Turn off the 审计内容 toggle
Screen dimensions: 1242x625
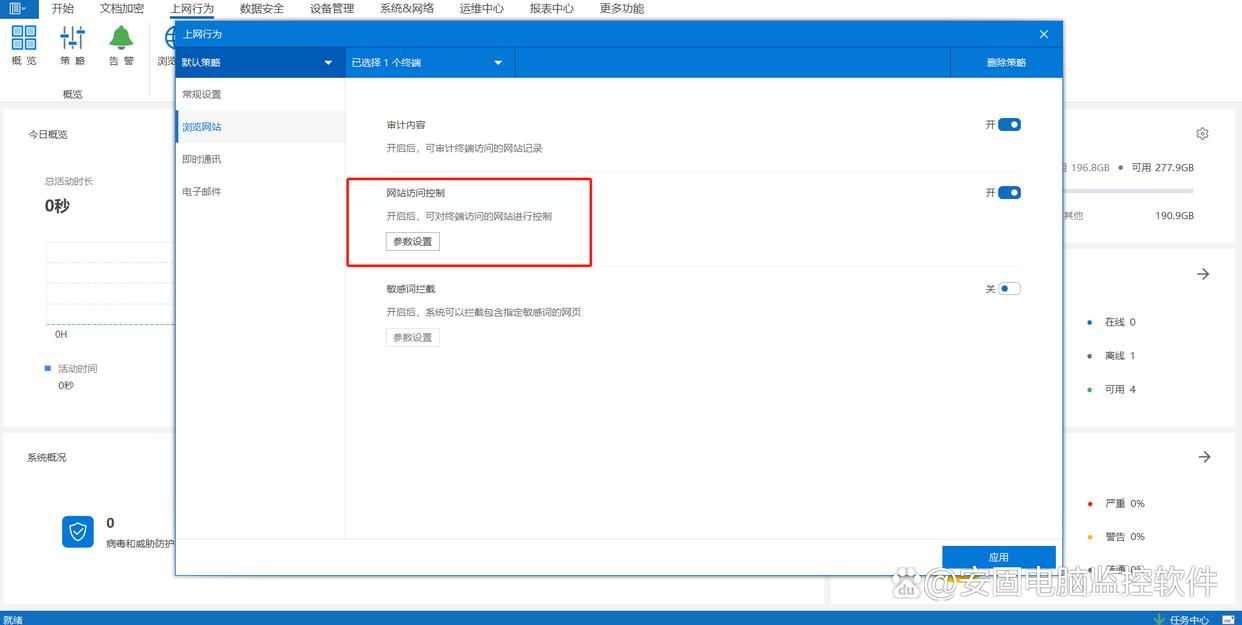(x=1009, y=125)
